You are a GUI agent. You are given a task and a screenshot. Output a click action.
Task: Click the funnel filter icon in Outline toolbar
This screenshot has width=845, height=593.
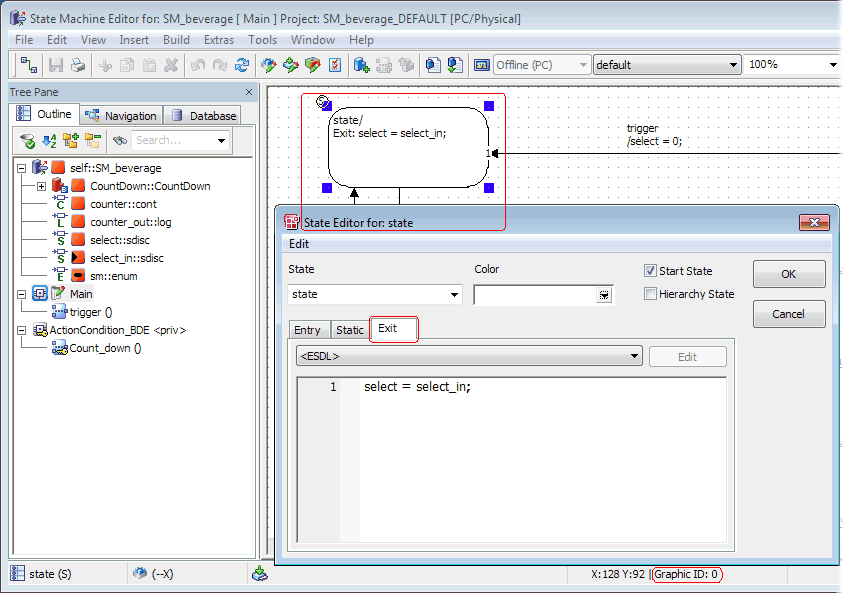click(x=27, y=141)
